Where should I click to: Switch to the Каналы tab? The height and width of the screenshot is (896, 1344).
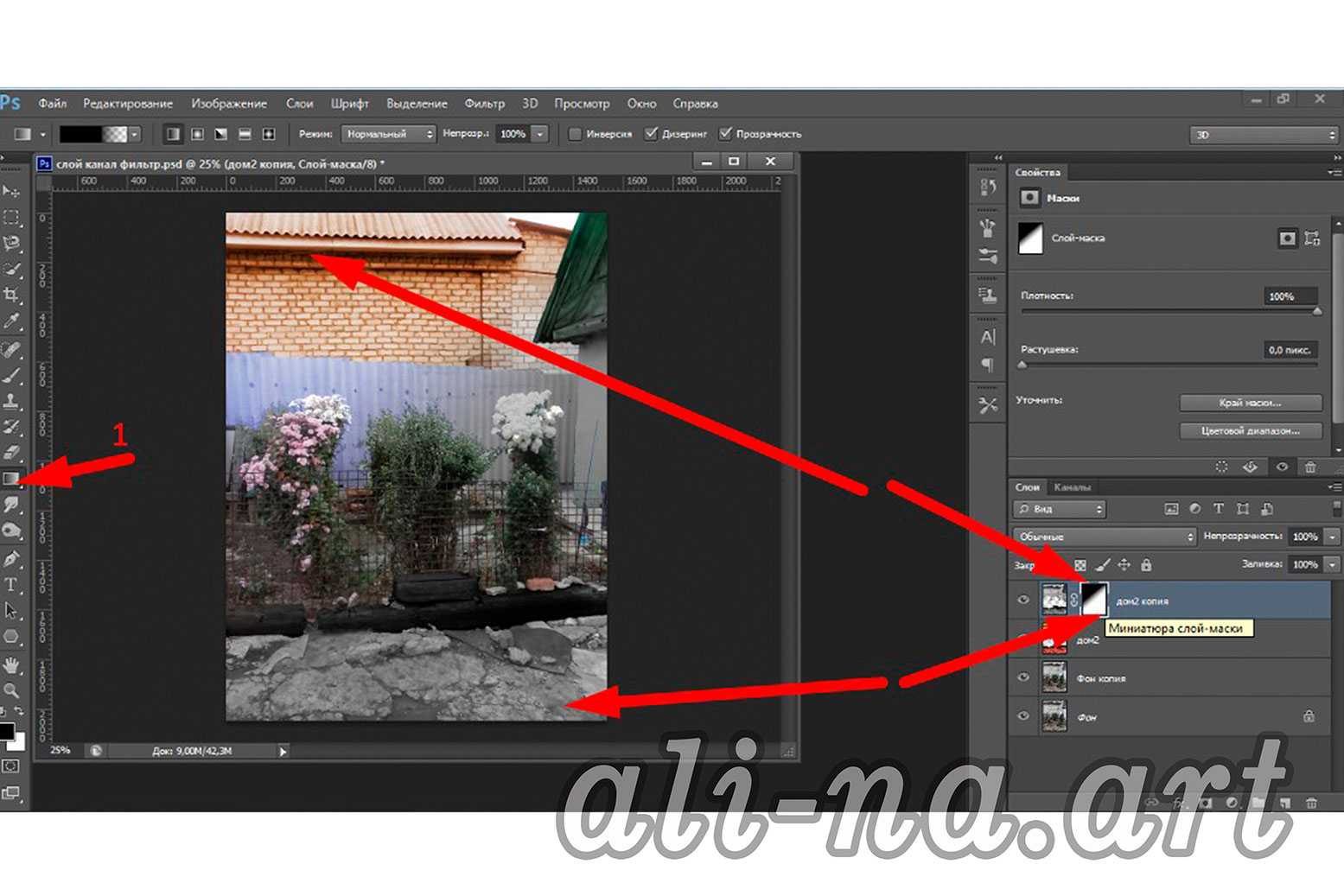[x=1073, y=486]
